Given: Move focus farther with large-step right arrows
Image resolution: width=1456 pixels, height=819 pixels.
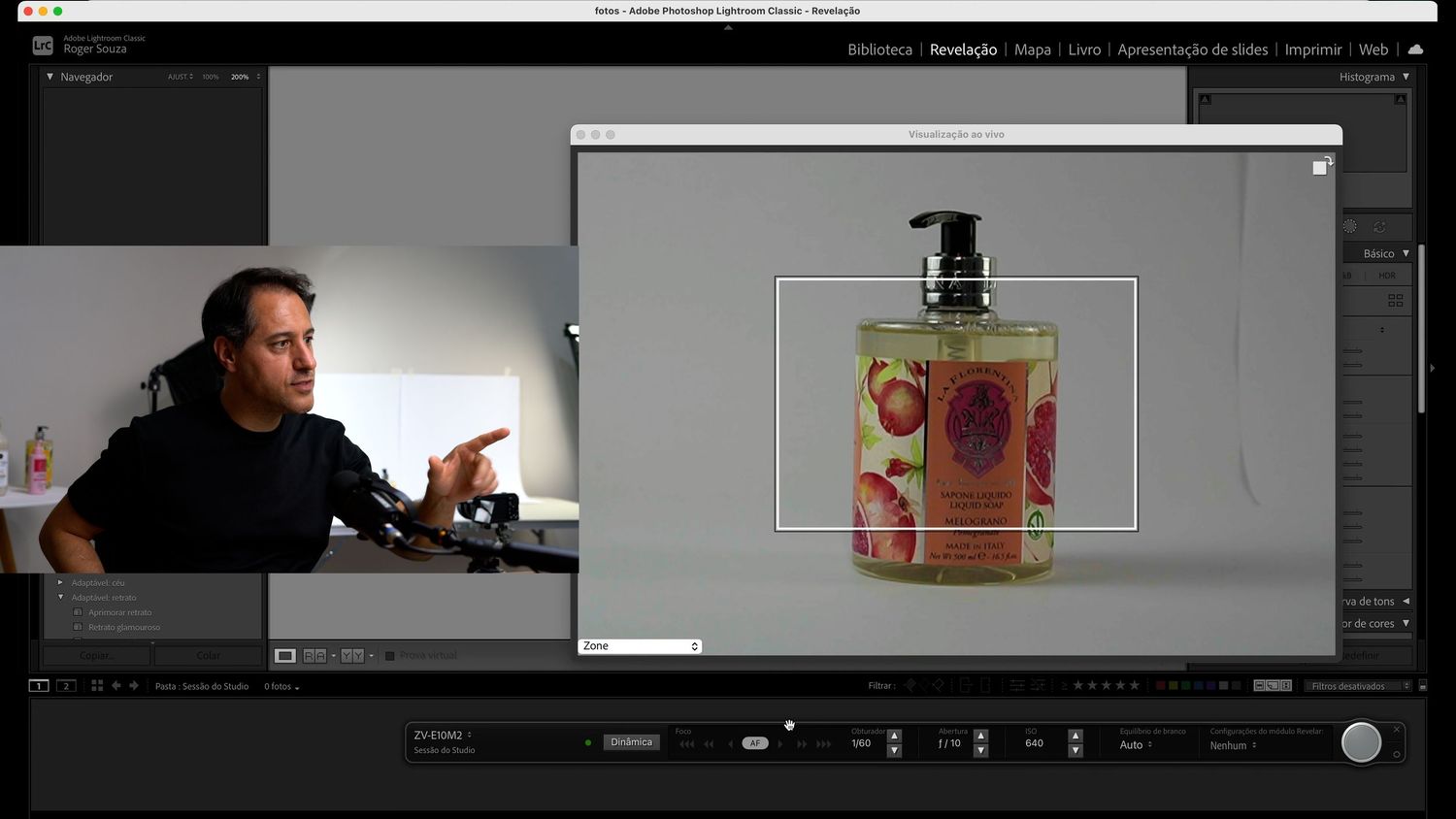Looking at the screenshot, I should click(x=824, y=744).
